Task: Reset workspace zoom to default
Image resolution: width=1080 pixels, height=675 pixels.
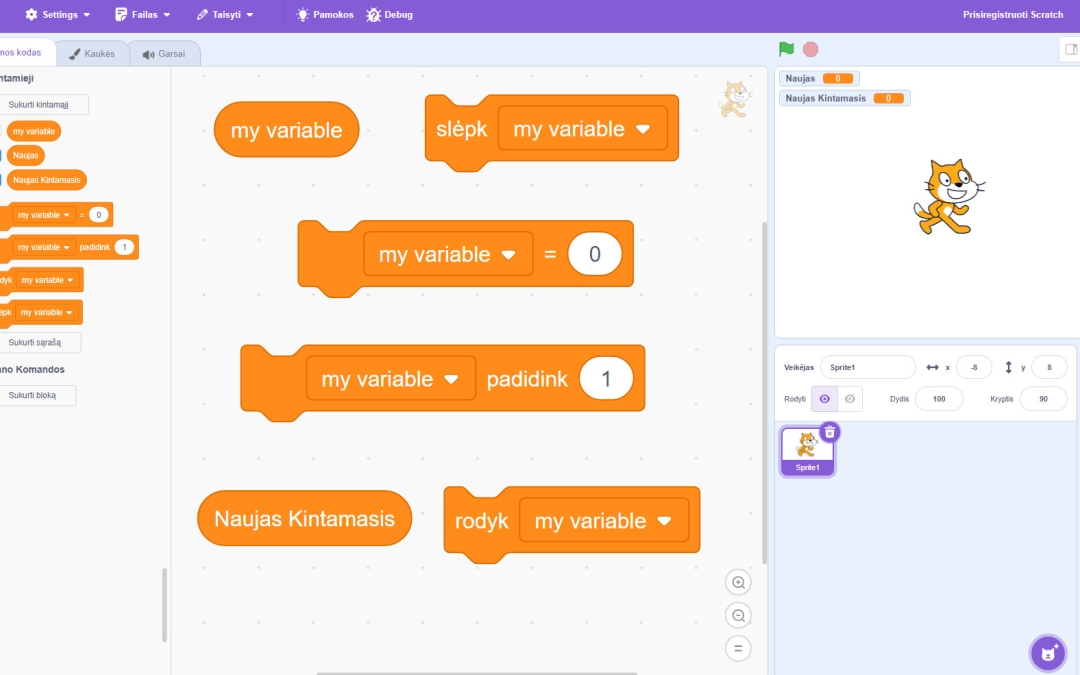Action: (738, 648)
